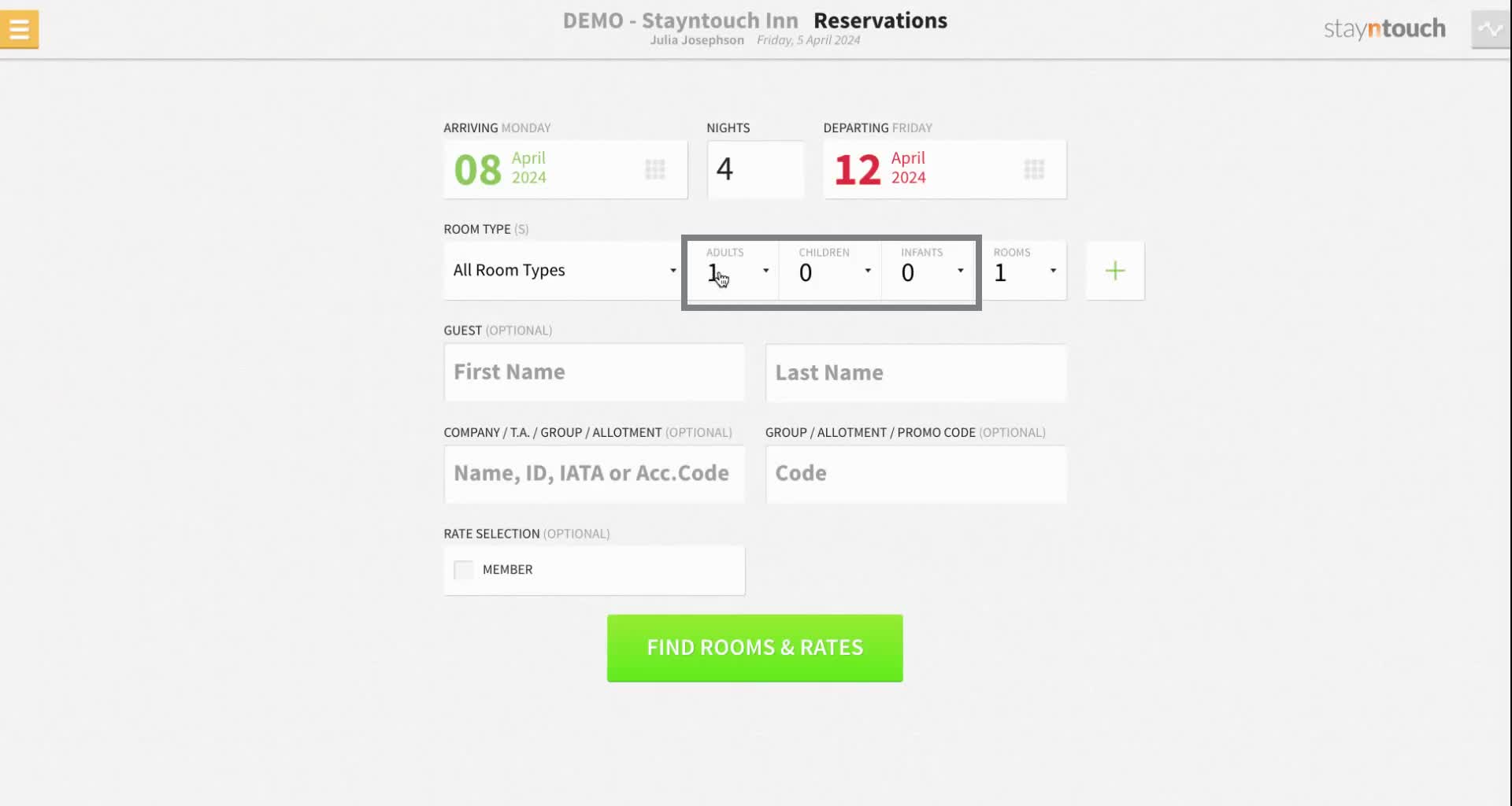Click the Friday, 5 April 2024 date text
The width and height of the screenshot is (1512, 806).
(x=809, y=40)
